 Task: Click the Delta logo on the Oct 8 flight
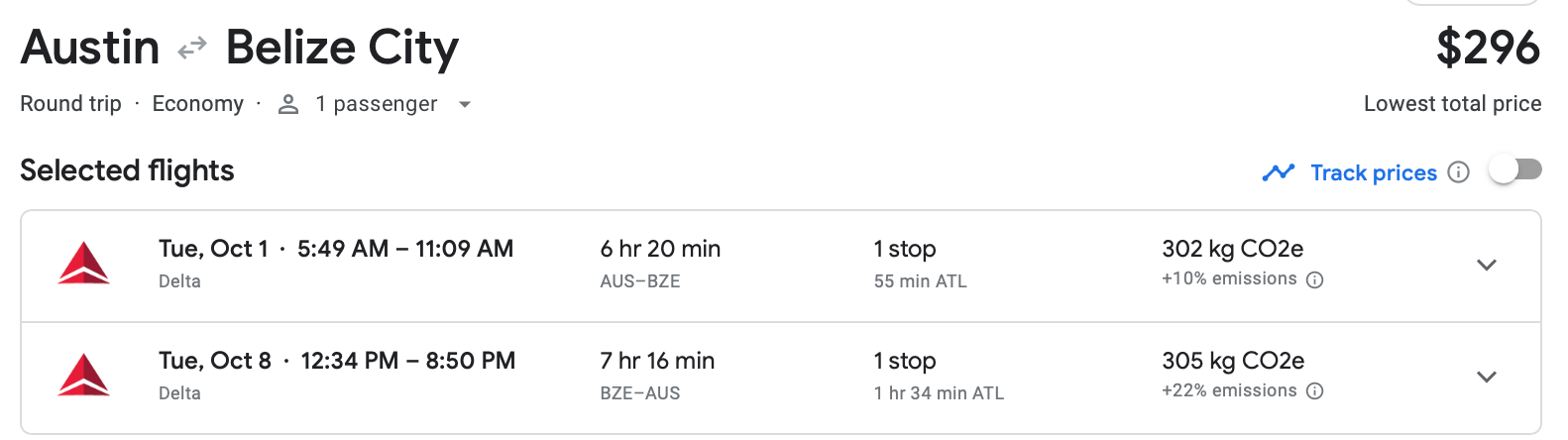click(x=84, y=376)
